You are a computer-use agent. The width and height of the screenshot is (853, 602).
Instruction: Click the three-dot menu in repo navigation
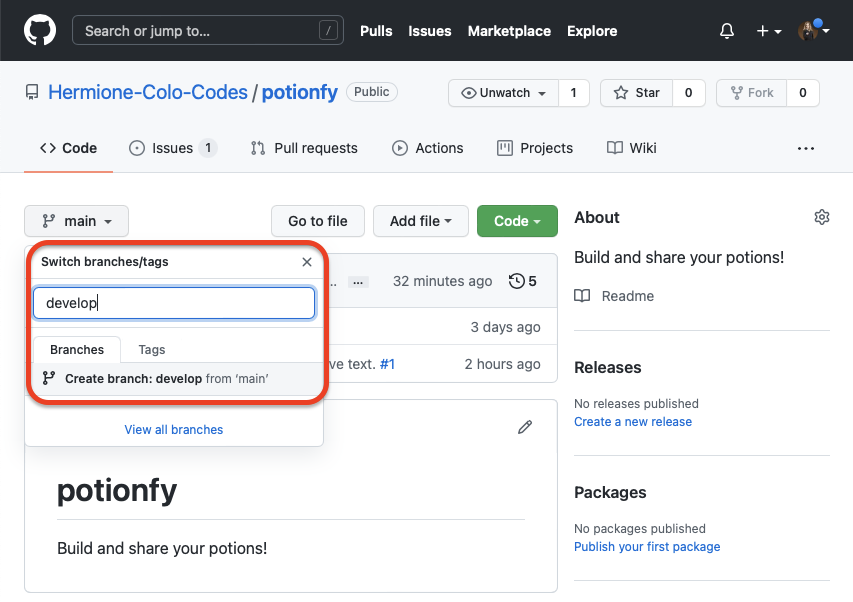(806, 148)
